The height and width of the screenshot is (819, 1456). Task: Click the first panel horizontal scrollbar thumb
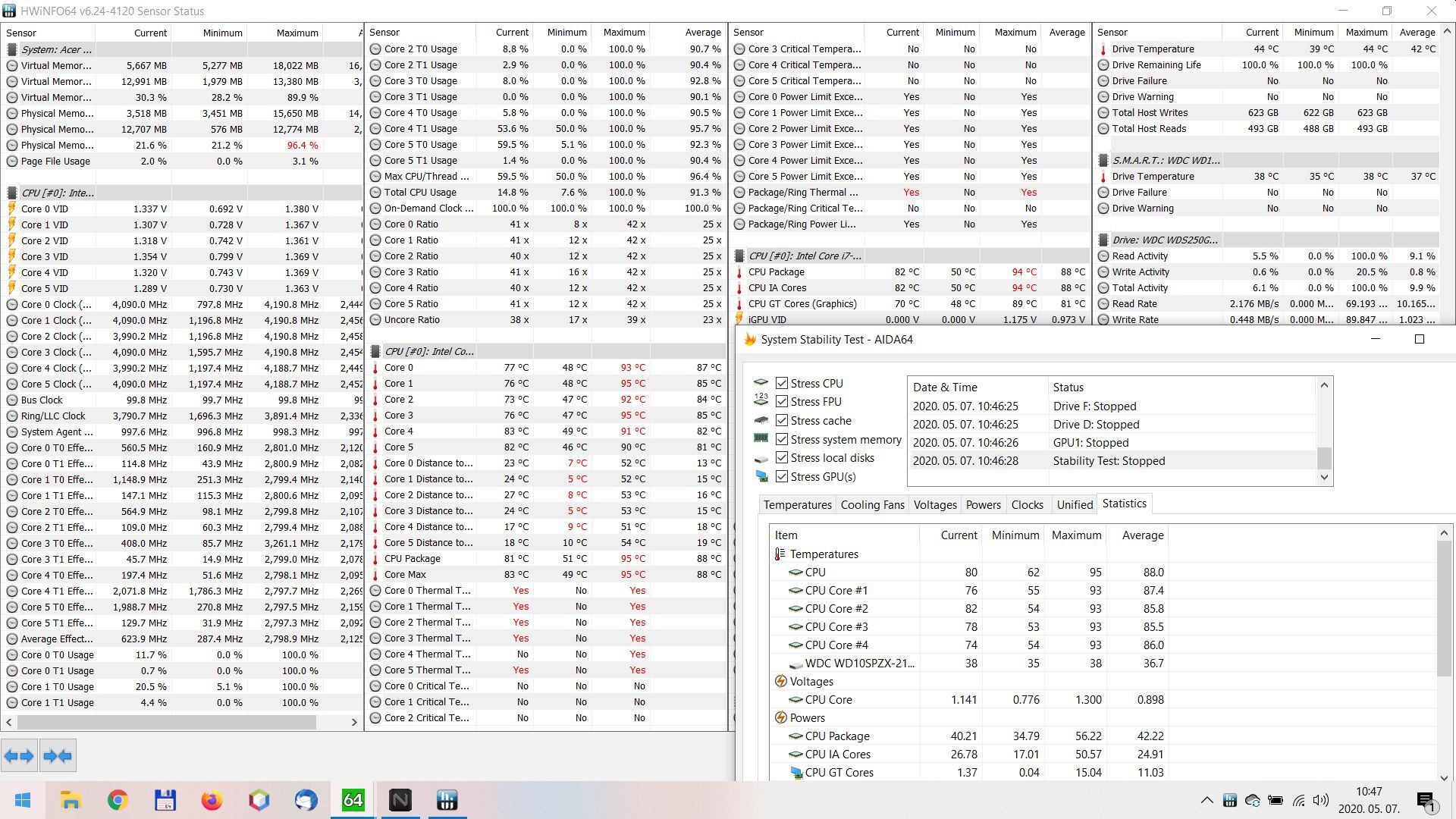(166, 722)
